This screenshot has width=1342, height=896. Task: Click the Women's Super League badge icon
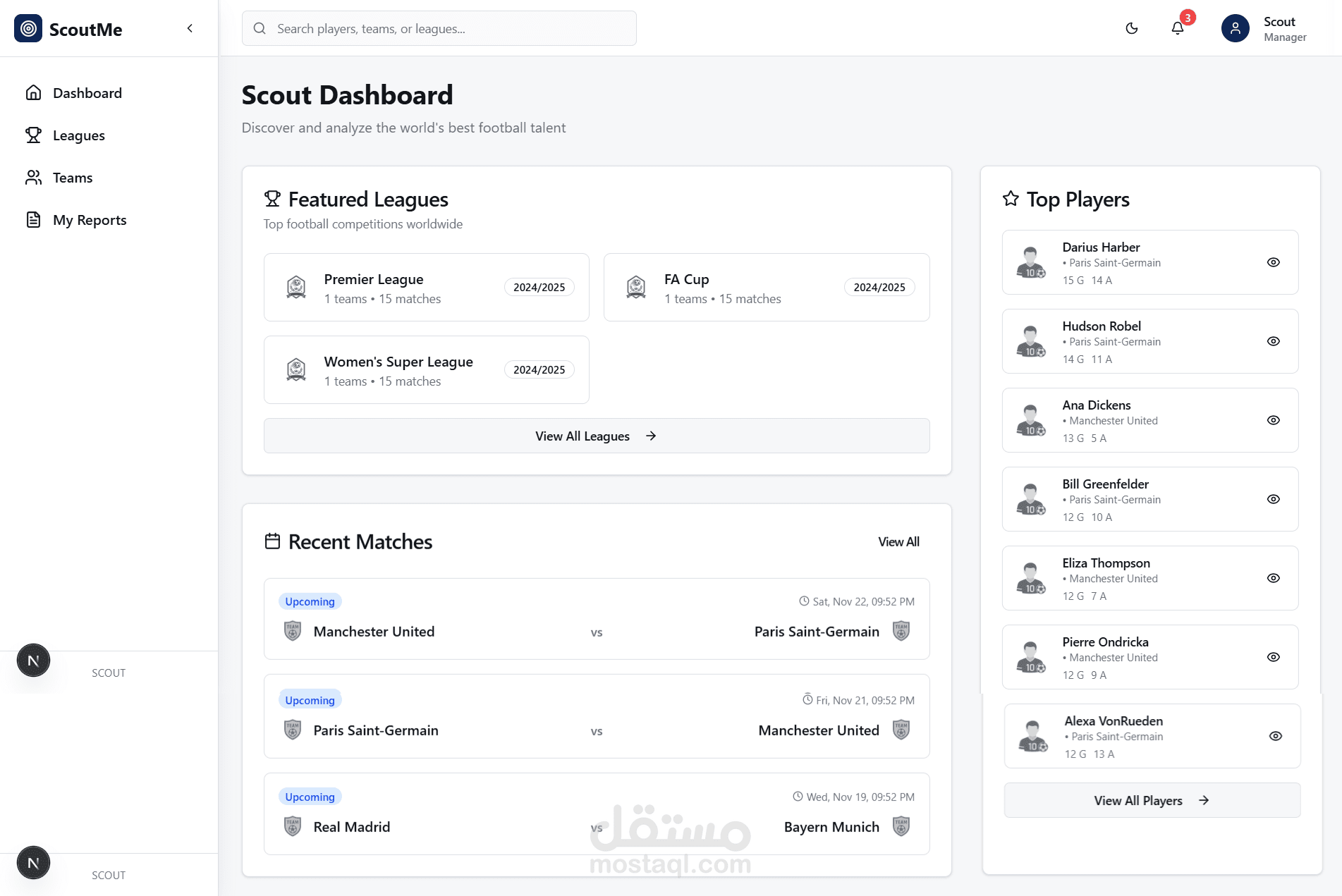296,370
